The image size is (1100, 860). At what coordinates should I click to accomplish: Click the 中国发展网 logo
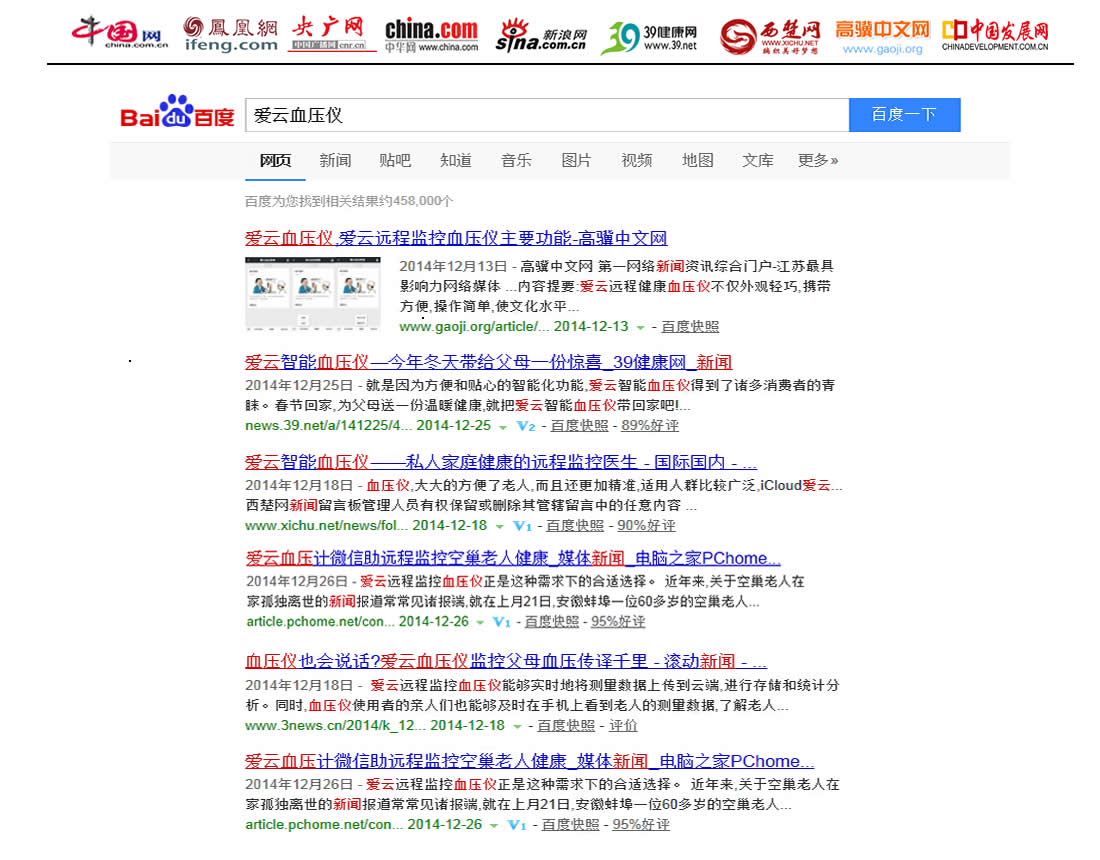[x=995, y=35]
